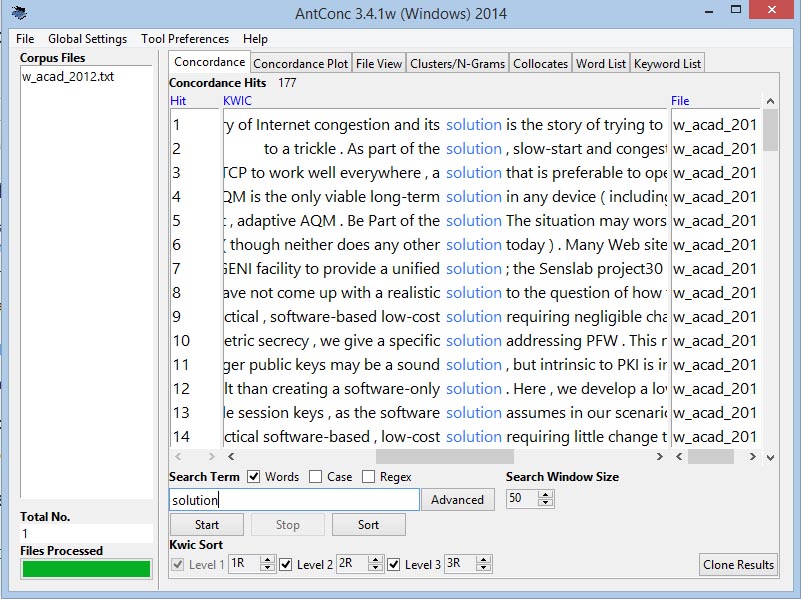Toggle the Case checkbox
The width and height of the screenshot is (801, 599).
tap(316, 476)
